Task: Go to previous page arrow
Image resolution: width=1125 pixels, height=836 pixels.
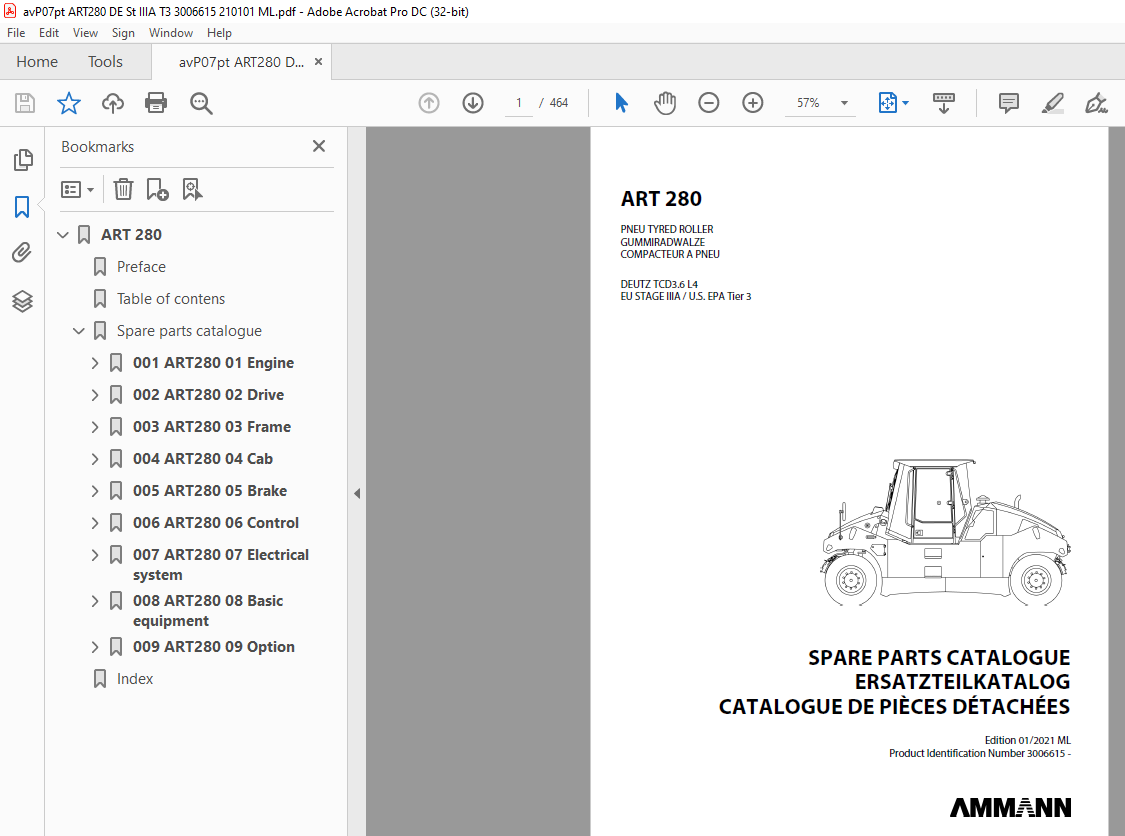Action: 429,103
